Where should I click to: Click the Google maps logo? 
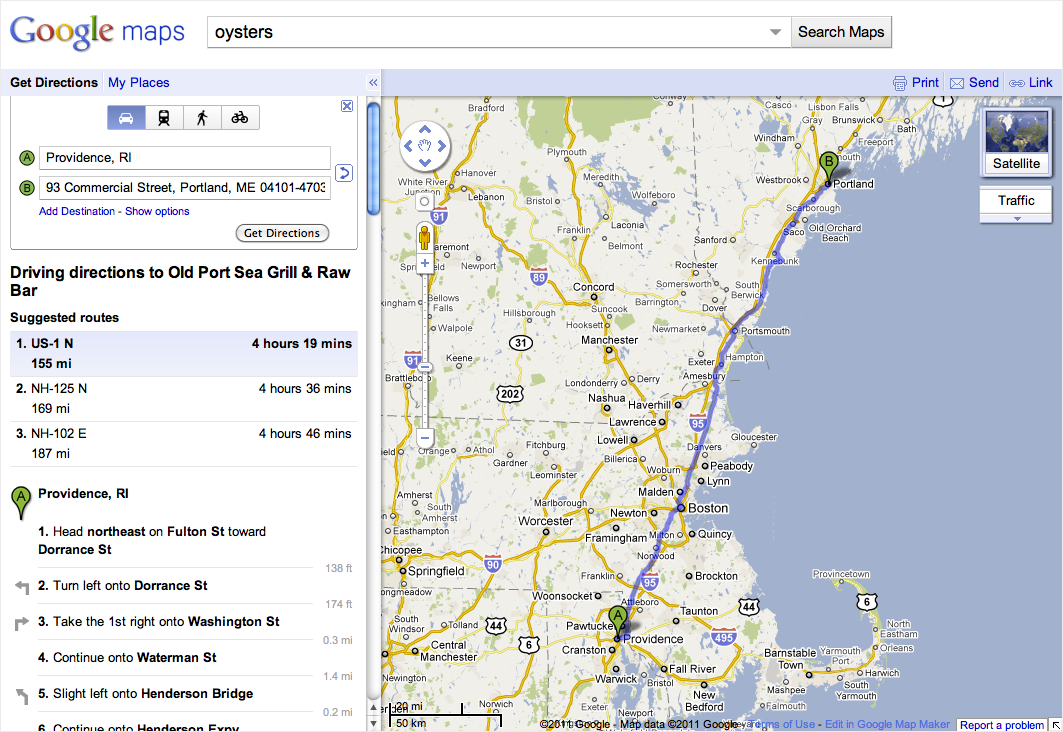[98, 31]
